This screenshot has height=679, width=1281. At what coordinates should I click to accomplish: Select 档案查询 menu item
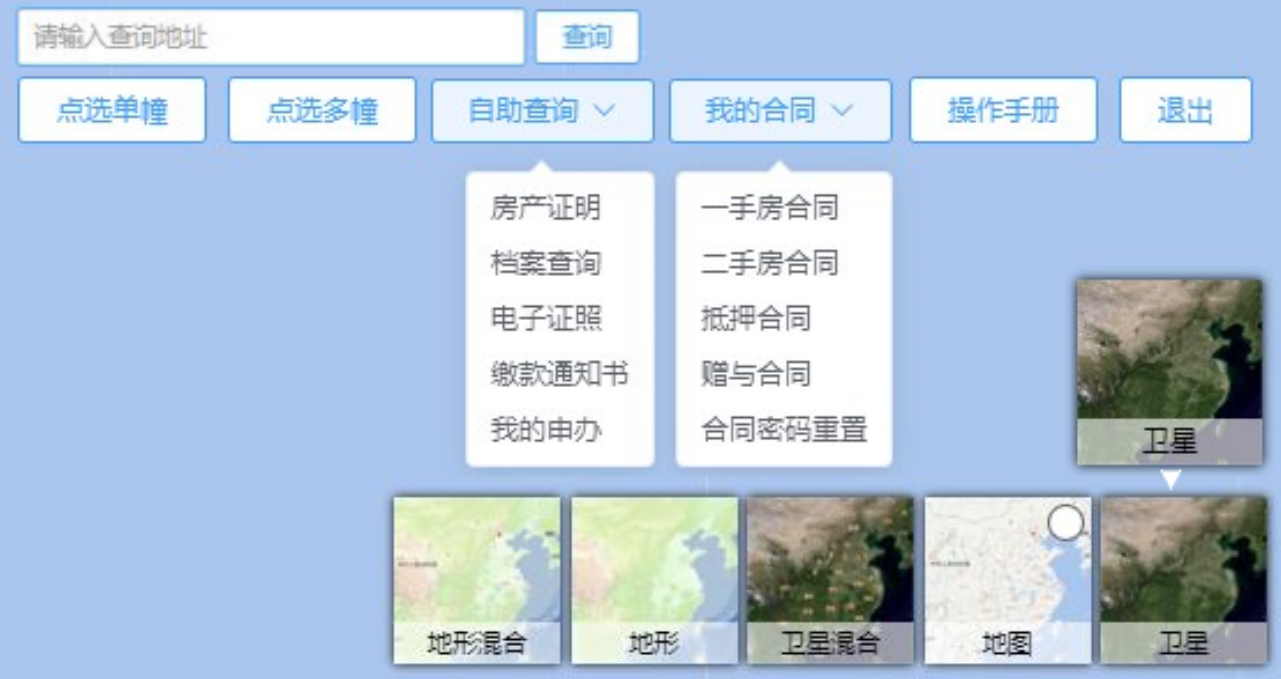545,264
